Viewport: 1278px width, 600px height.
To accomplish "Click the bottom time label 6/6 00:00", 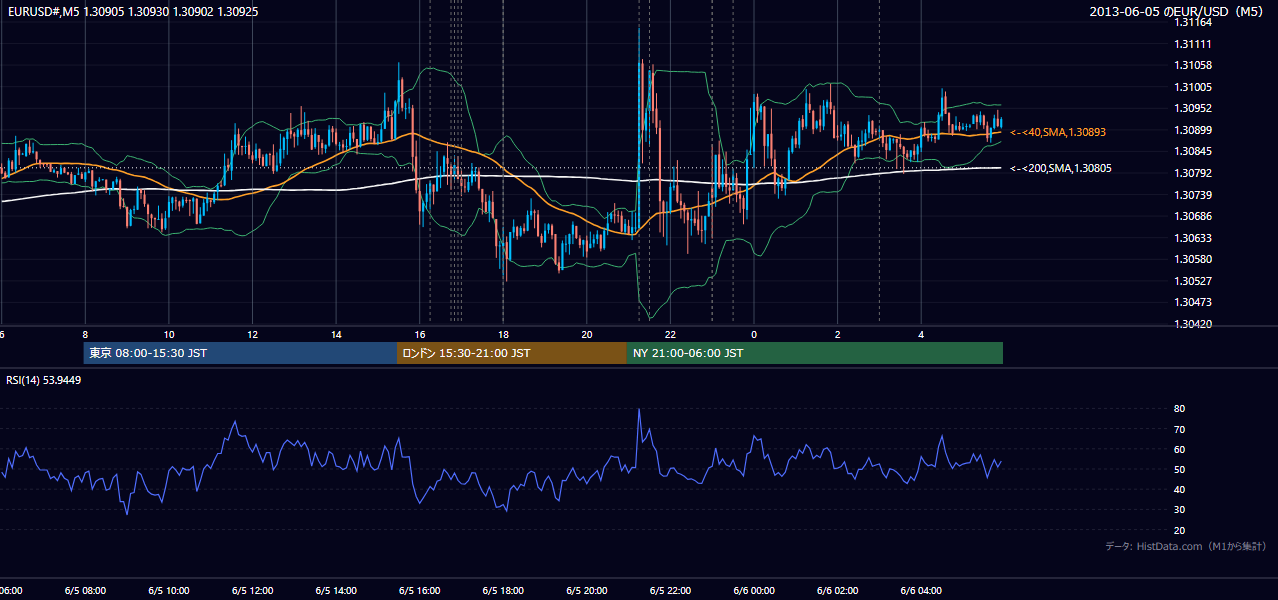I will click(x=754, y=591).
